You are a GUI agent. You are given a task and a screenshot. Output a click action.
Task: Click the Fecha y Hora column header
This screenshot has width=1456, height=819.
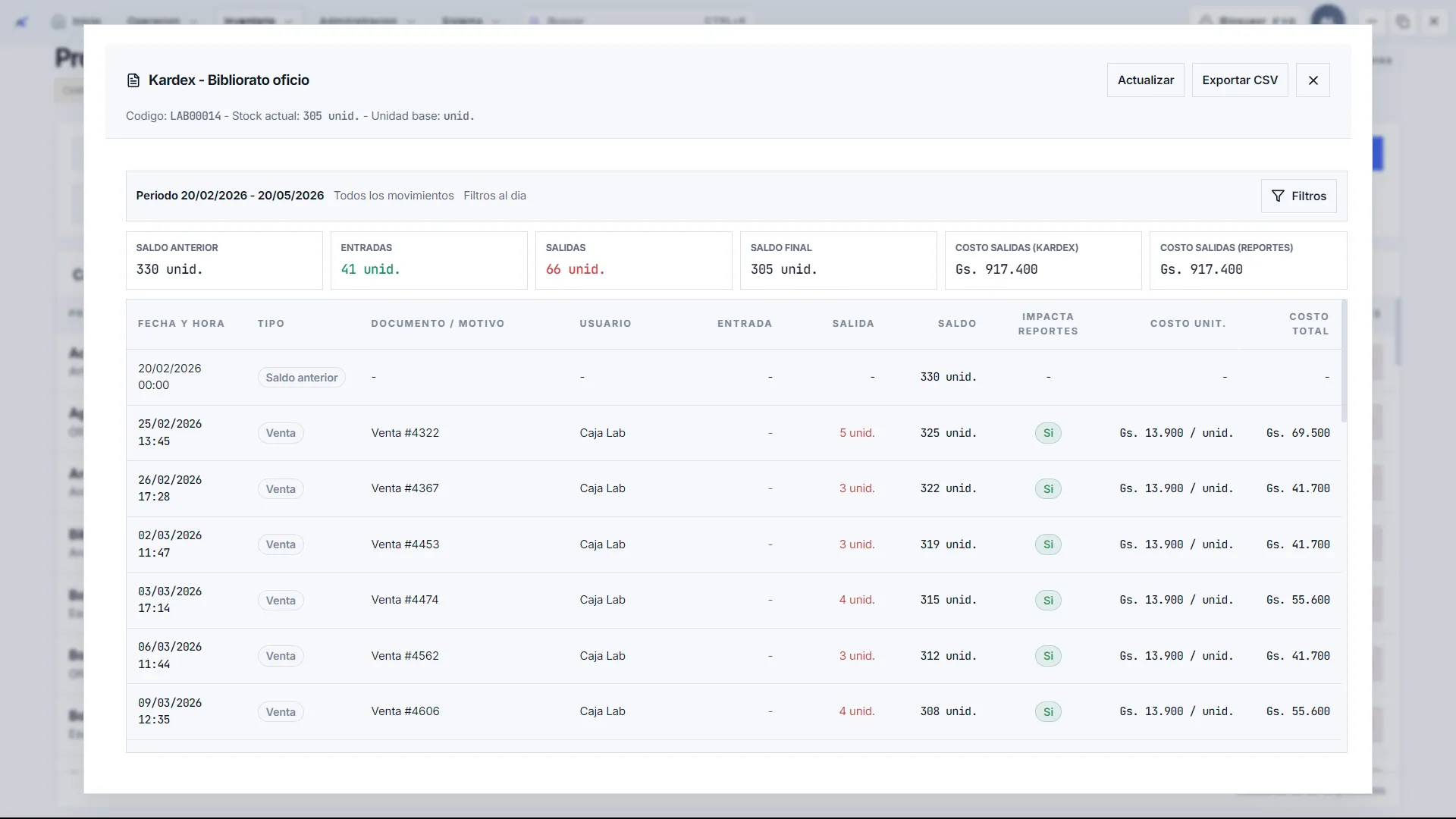[x=181, y=324]
